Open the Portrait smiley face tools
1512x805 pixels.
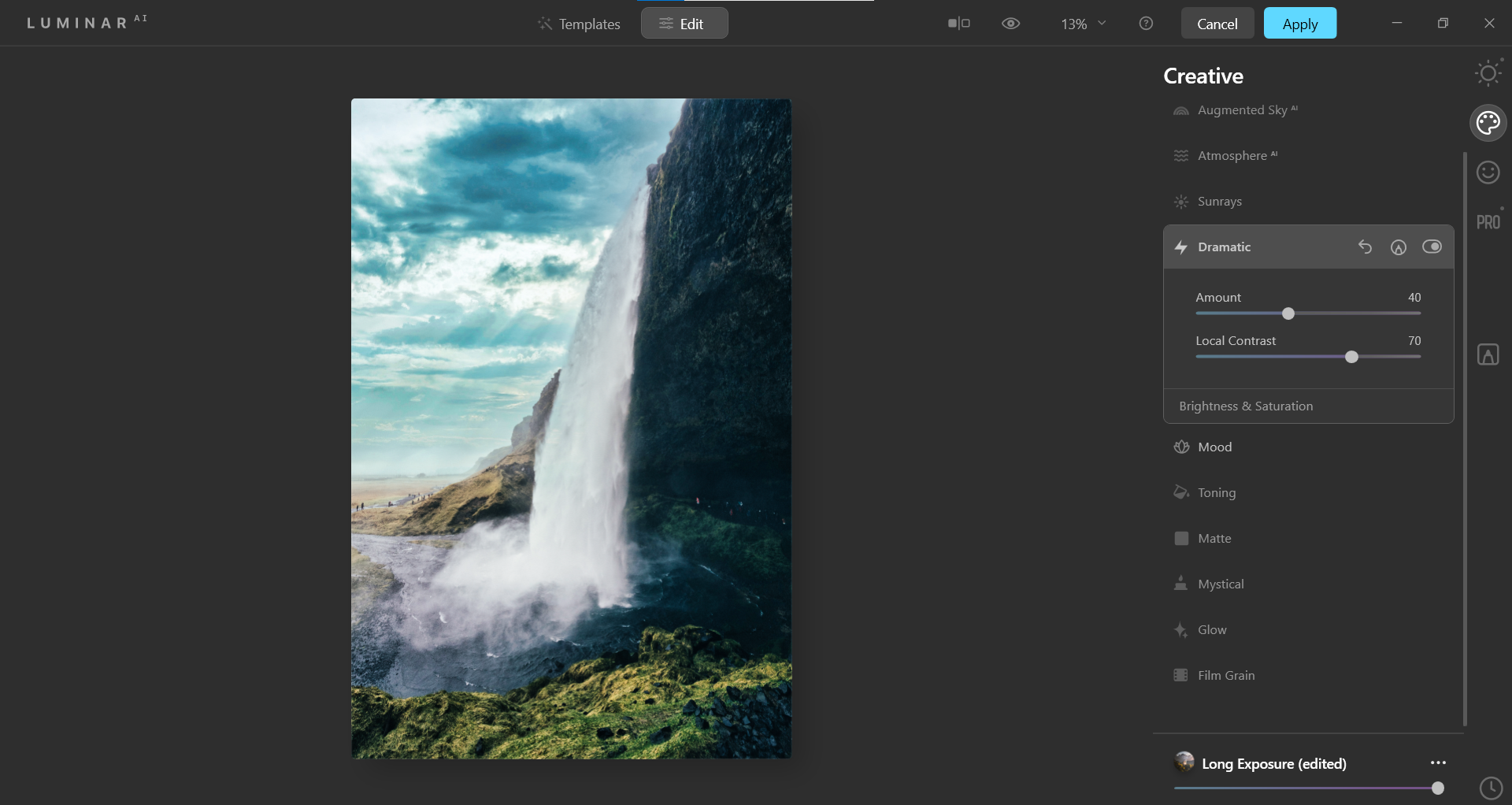click(1488, 172)
